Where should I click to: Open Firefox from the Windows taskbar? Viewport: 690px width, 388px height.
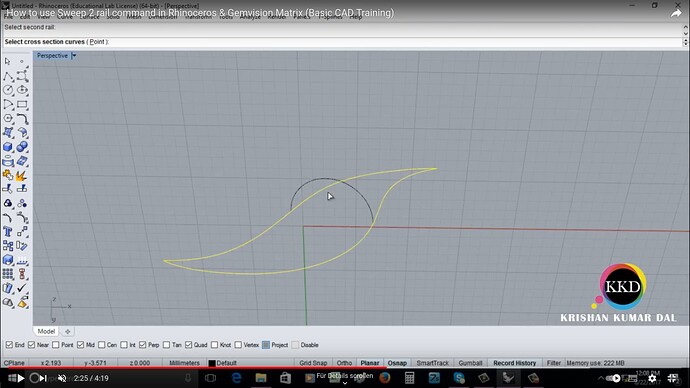coord(385,378)
